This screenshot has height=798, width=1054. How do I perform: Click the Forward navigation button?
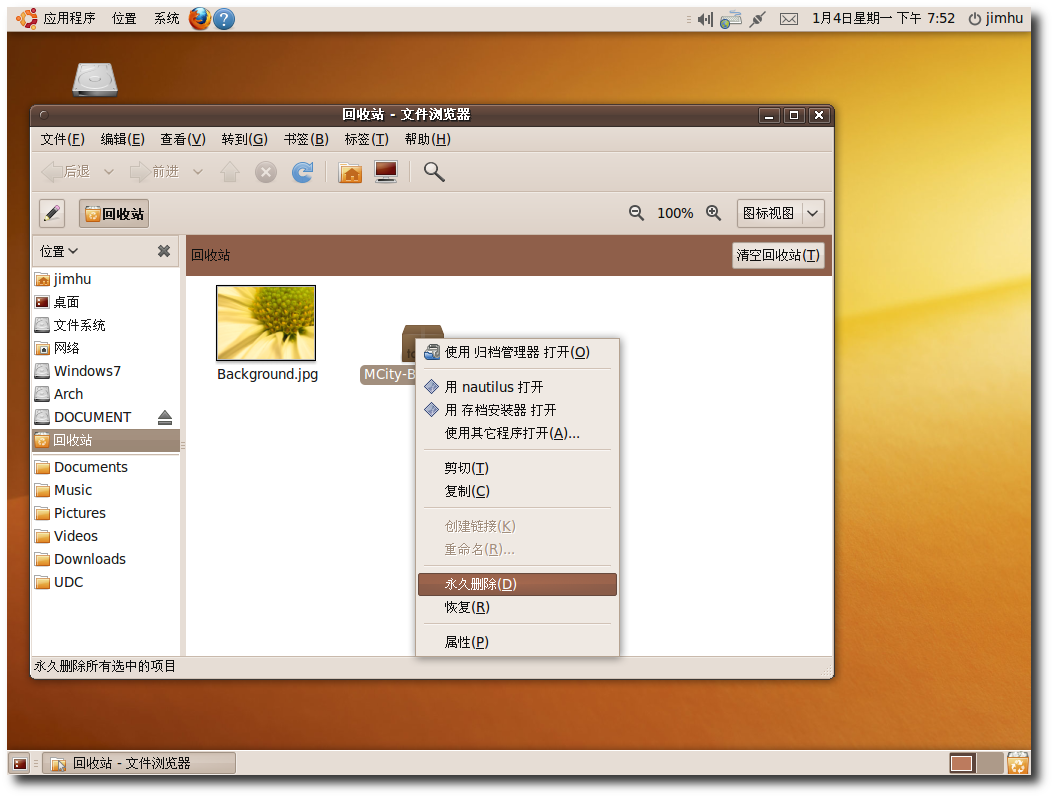click(155, 172)
